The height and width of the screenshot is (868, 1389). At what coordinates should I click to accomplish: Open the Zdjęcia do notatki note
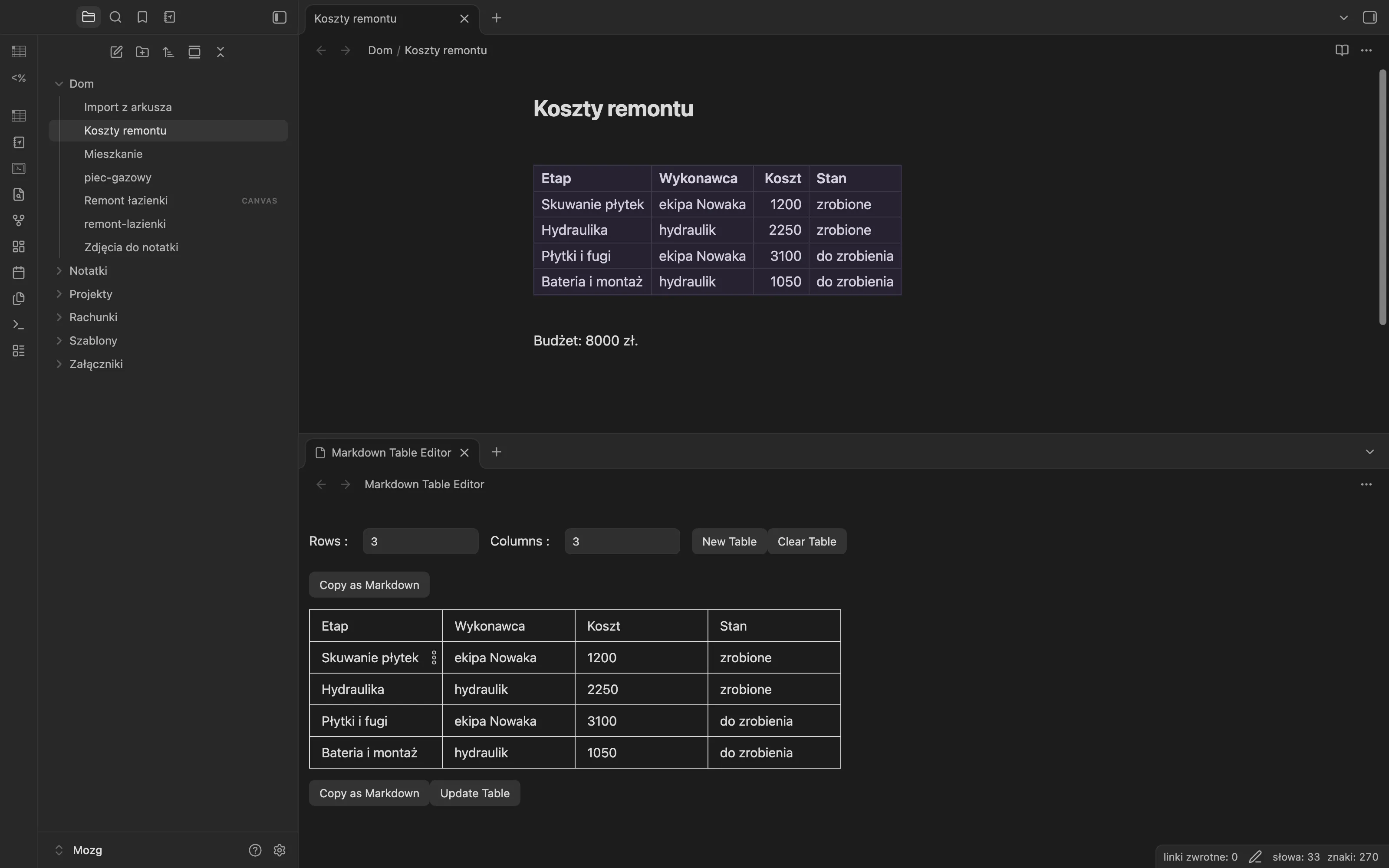pyautogui.click(x=168, y=247)
